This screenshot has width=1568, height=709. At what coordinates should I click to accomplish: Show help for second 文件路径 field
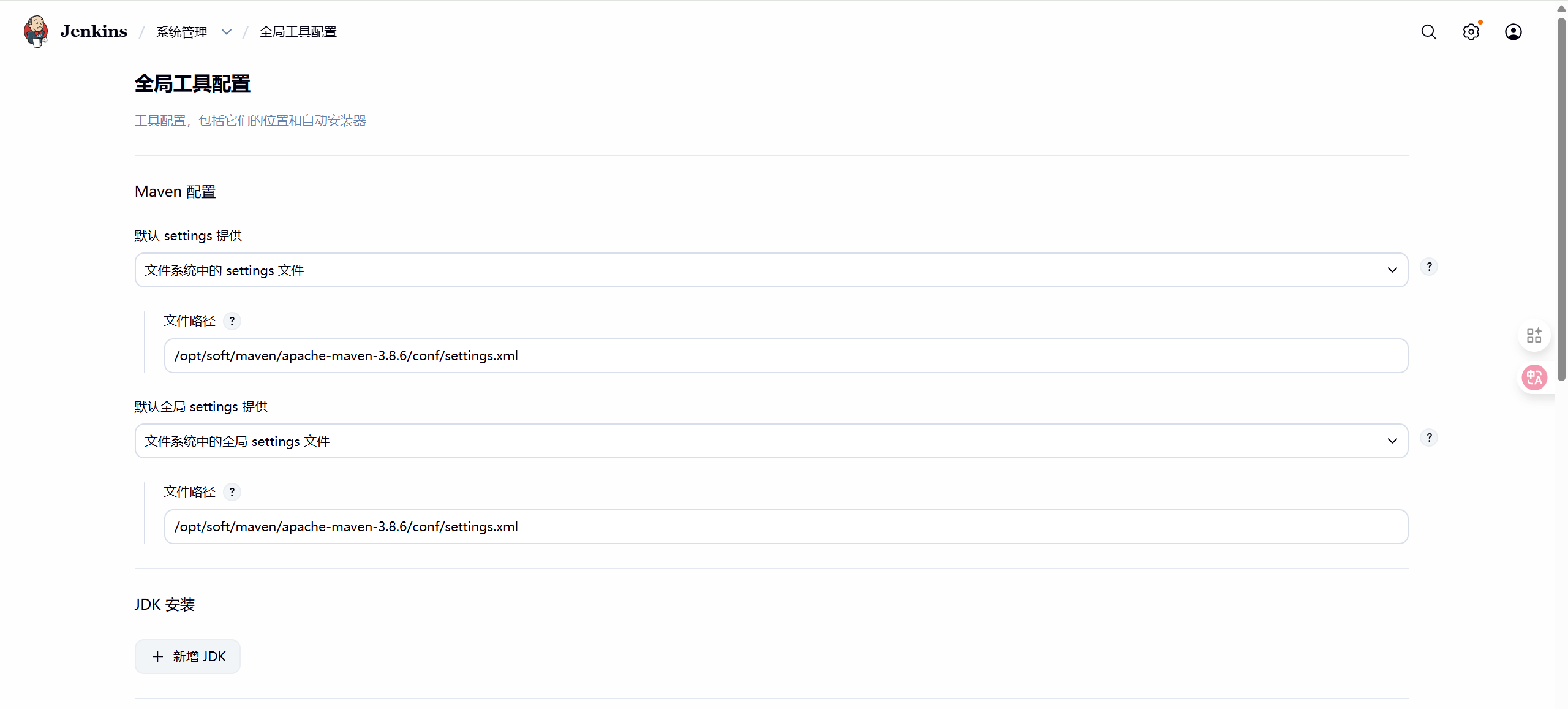(232, 492)
